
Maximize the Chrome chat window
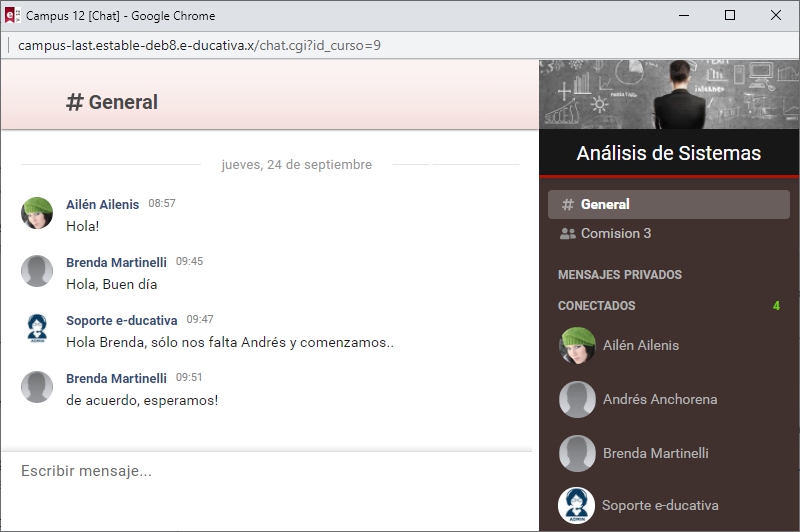(730, 15)
